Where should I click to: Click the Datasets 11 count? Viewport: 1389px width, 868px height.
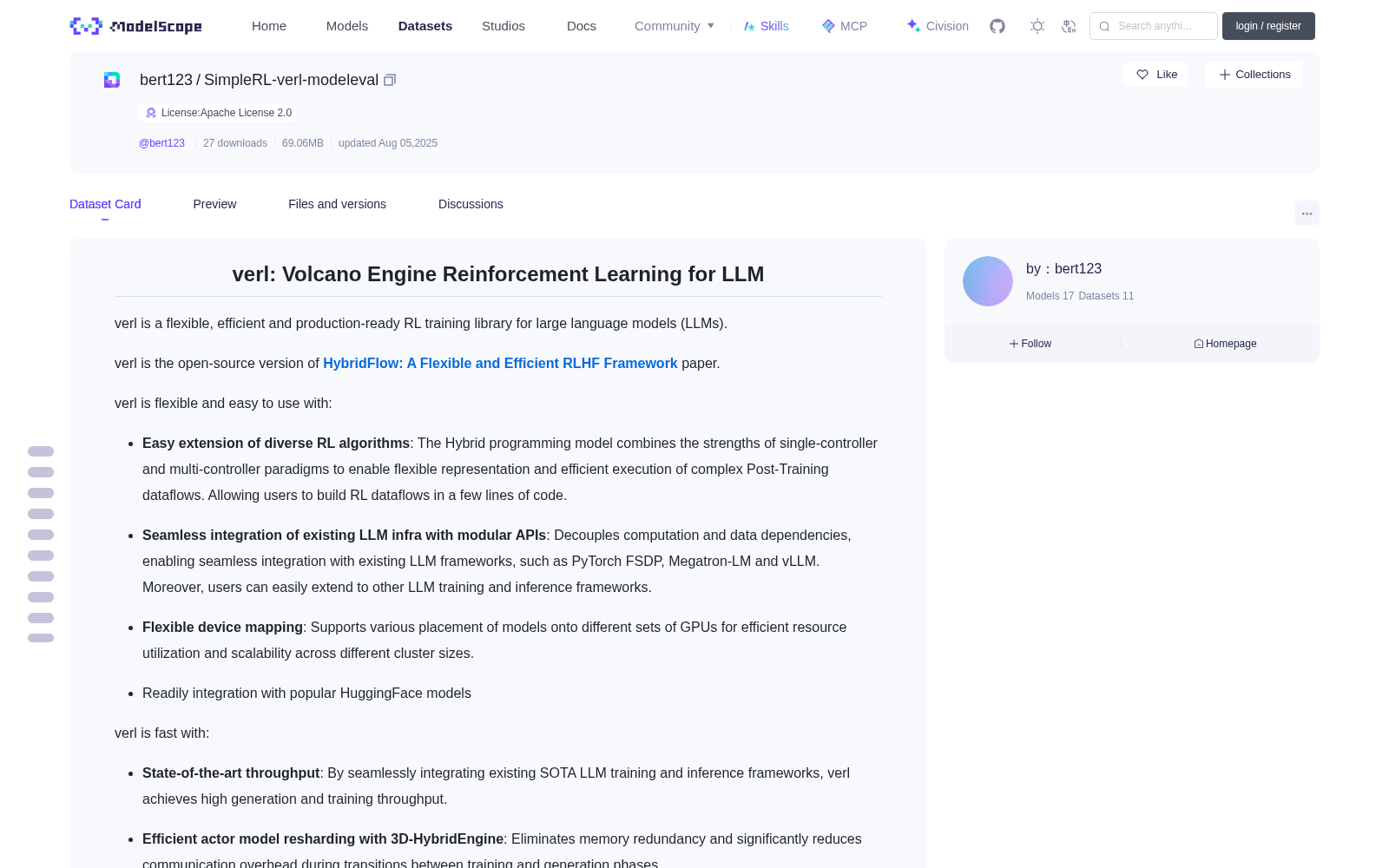click(1106, 296)
